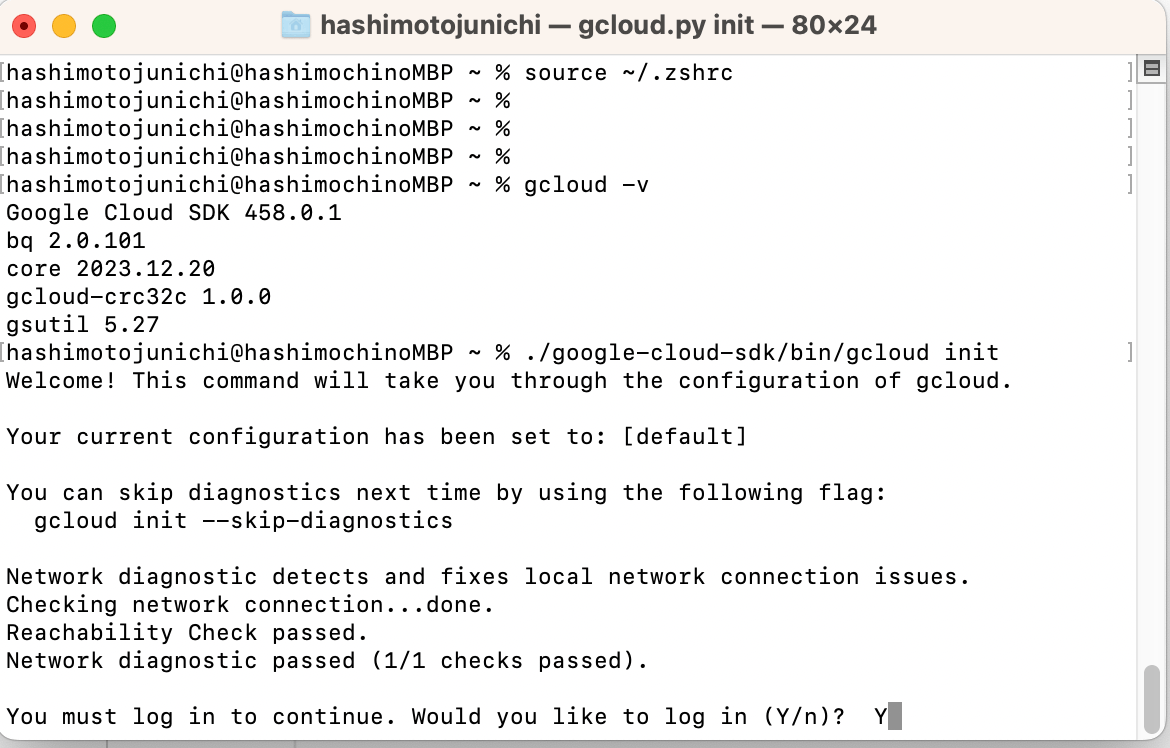Click the closing bracket mark on the gcloud init command line
Image resolution: width=1170 pixels, height=748 pixels.
pyautogui.click(x=1130, y=352)
